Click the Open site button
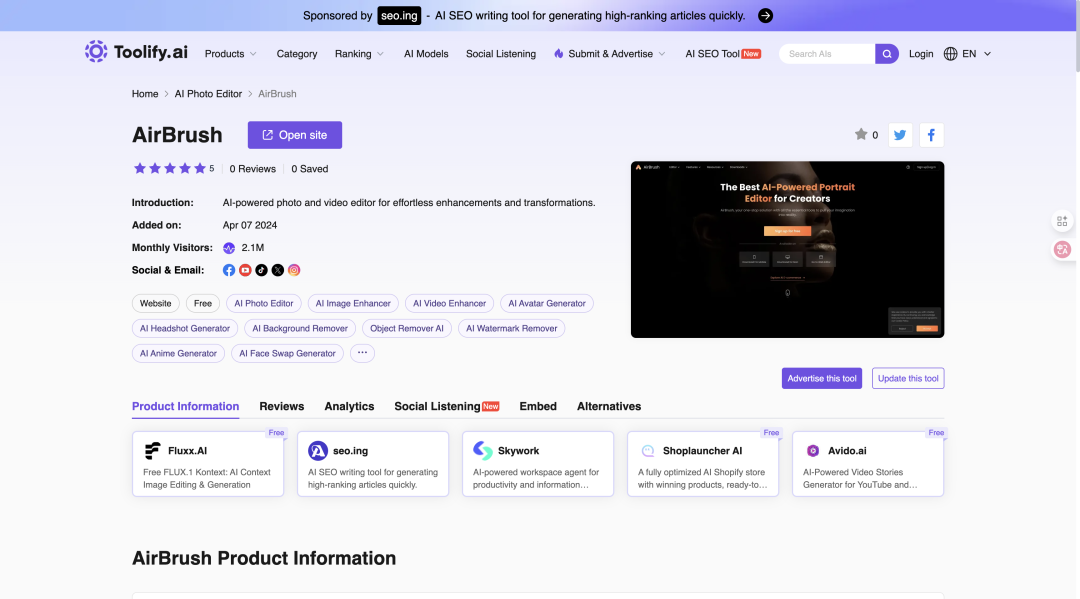 295,135
